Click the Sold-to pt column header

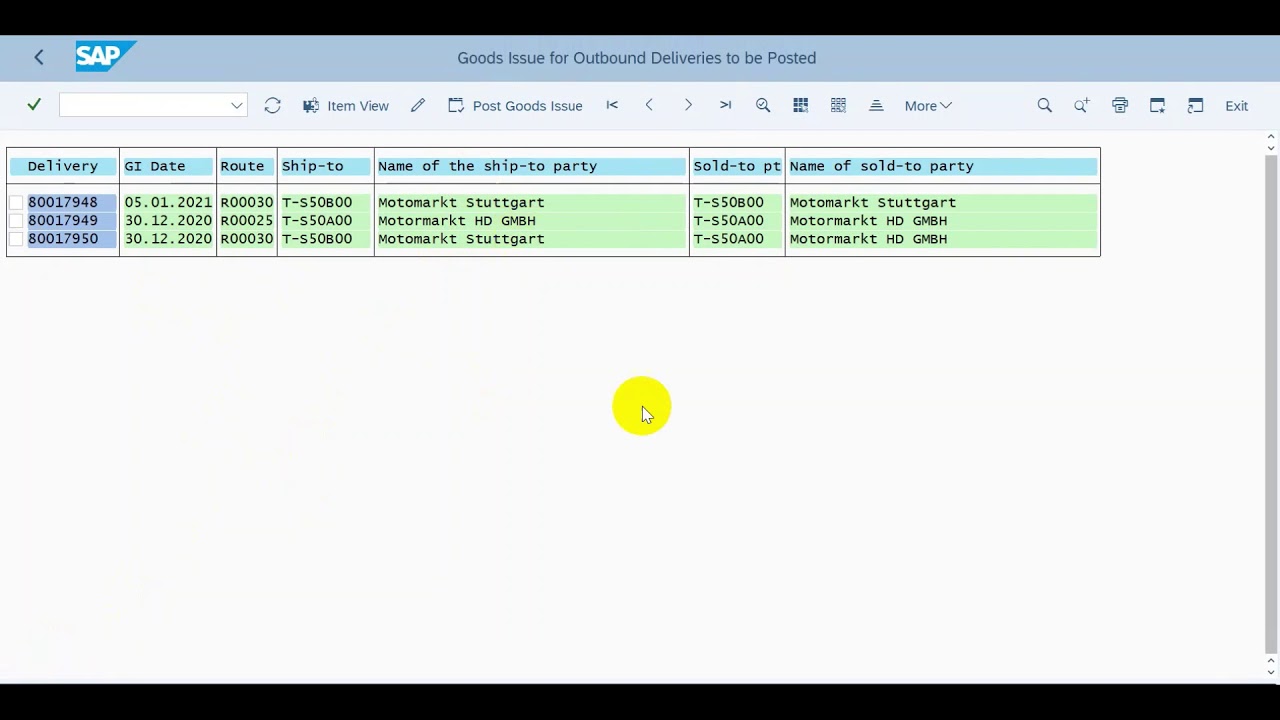coord(737,166)
